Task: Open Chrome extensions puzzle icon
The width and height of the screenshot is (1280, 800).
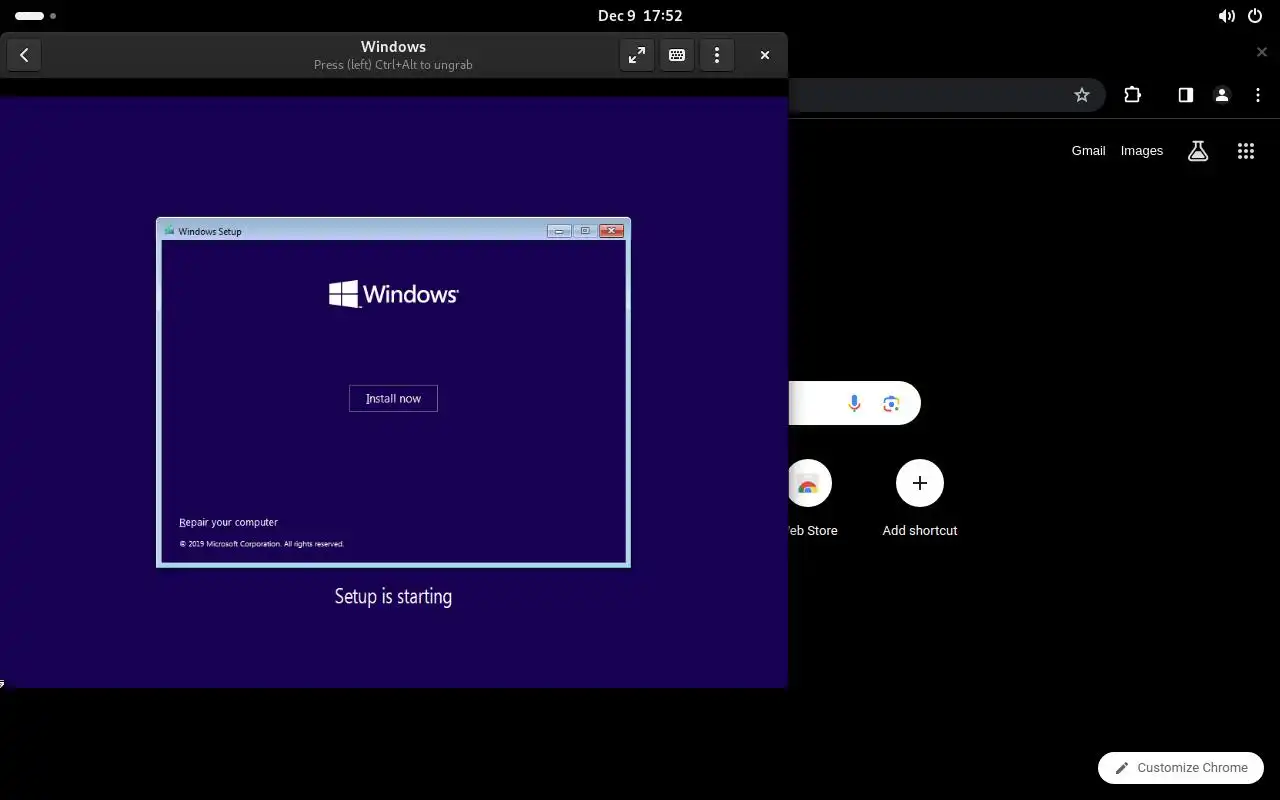Action: (1132, 95)
